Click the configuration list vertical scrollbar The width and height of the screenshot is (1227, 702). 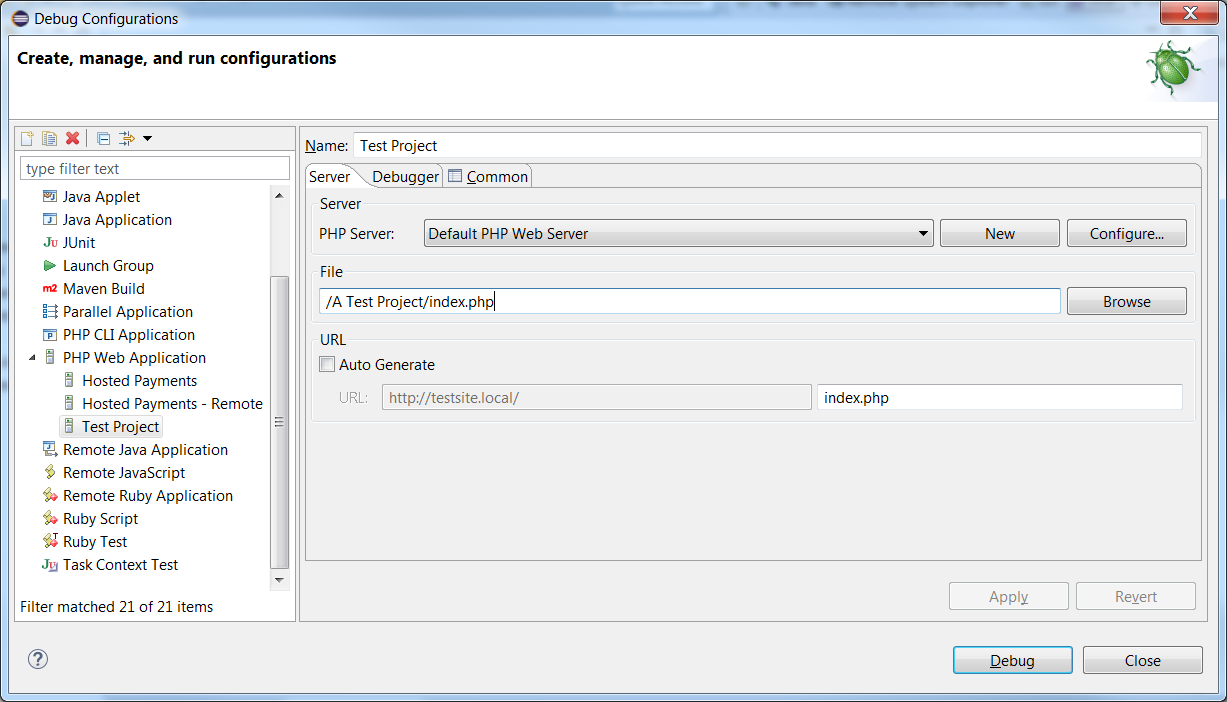click(x=280, y=420)
